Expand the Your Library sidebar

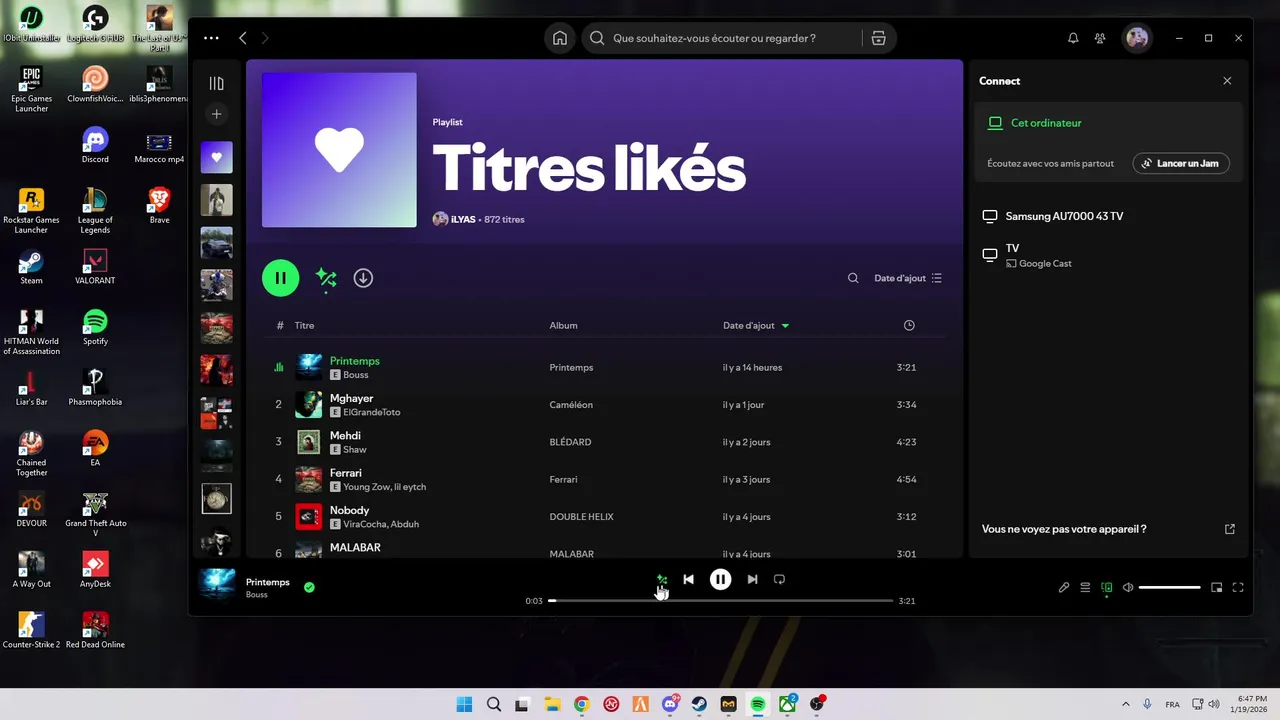point(216,84)
